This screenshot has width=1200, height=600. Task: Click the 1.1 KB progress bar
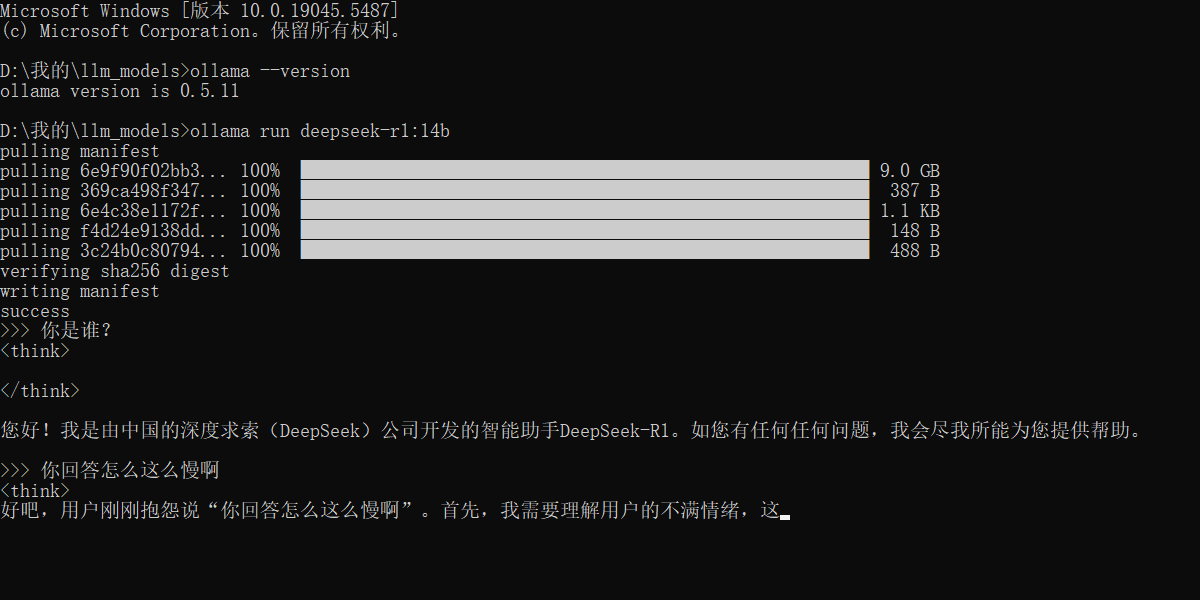tap(585, 210)
